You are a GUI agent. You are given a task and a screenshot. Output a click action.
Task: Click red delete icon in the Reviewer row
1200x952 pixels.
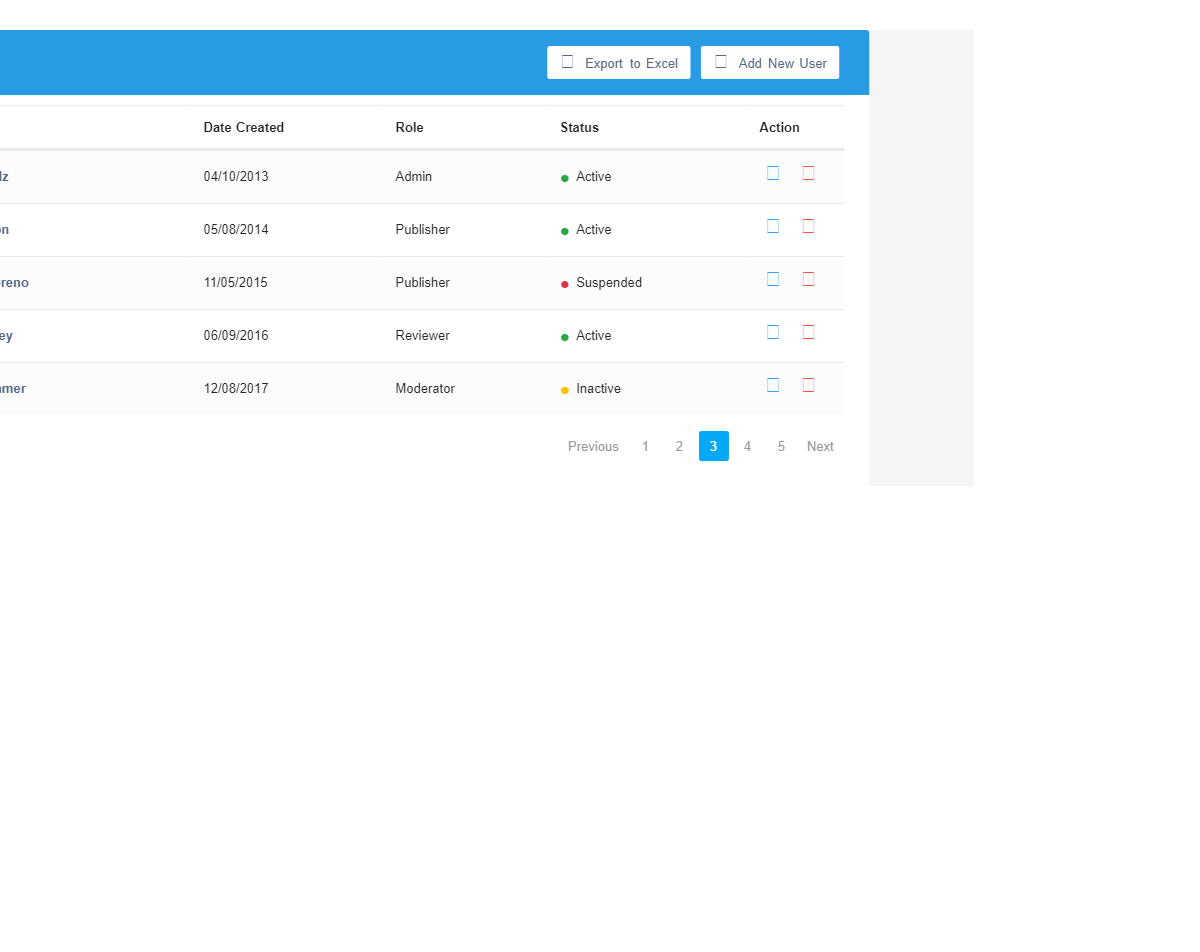(x=808, y=332)
